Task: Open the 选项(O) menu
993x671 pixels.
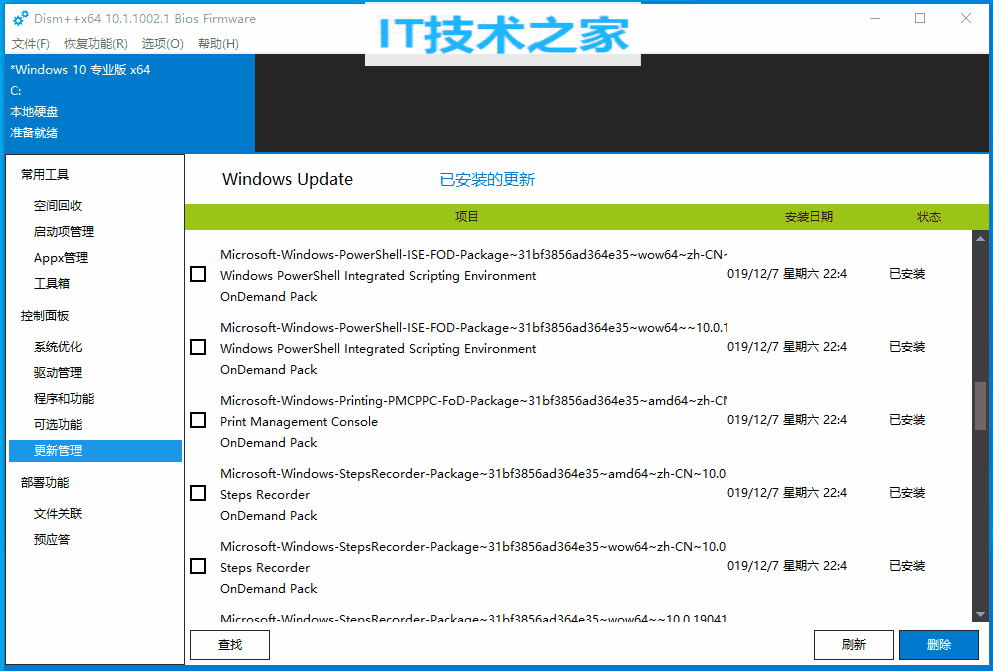Action: 162,44
